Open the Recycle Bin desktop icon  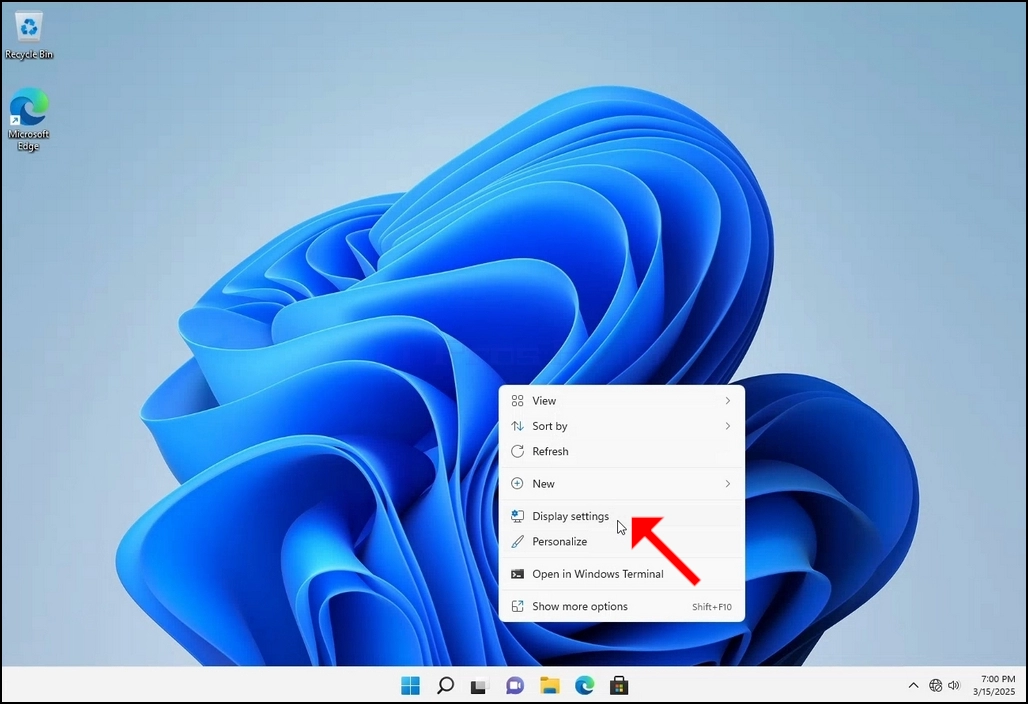[x=29, y=36]
